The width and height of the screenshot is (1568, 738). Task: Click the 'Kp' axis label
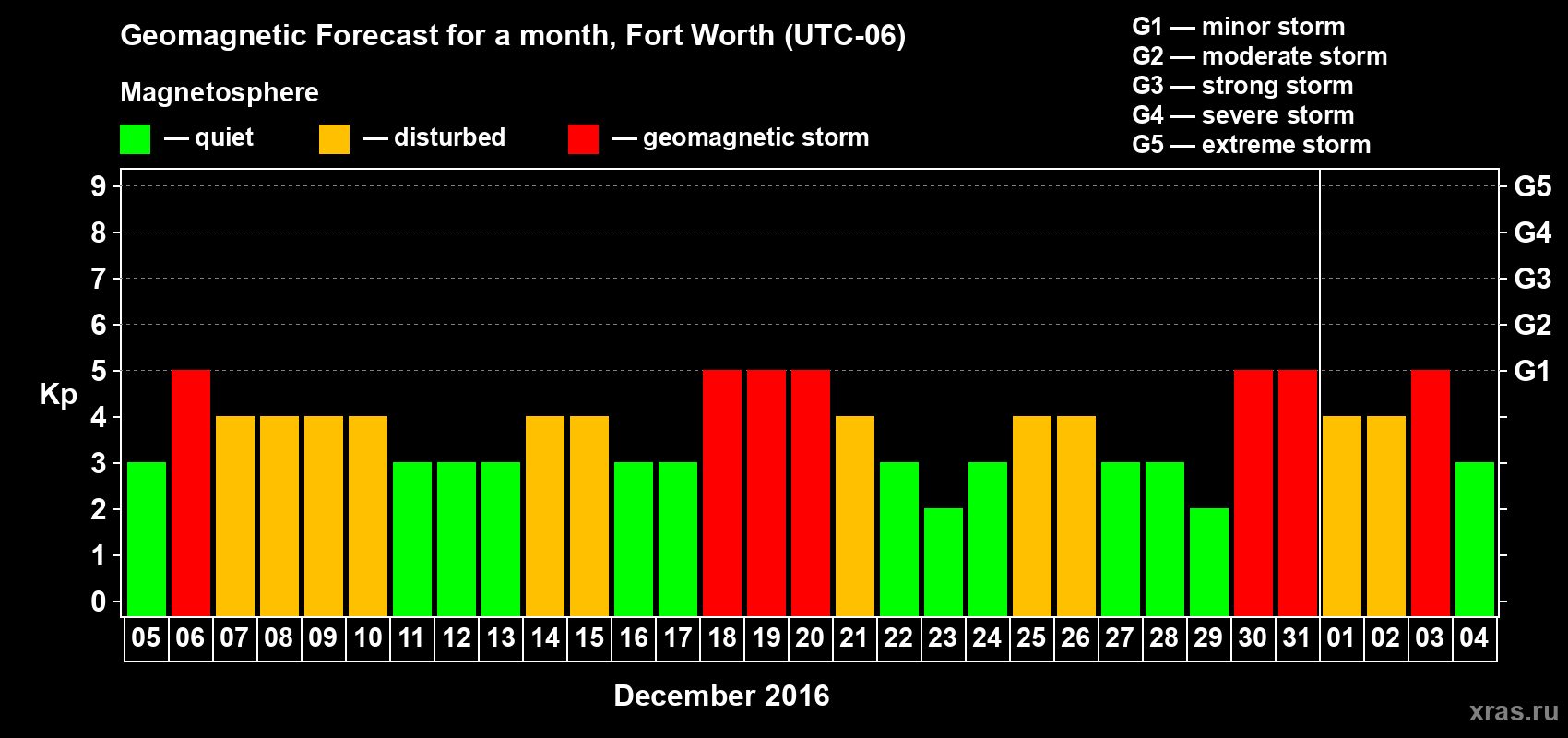pyautogui.click(x=58, y=395)
